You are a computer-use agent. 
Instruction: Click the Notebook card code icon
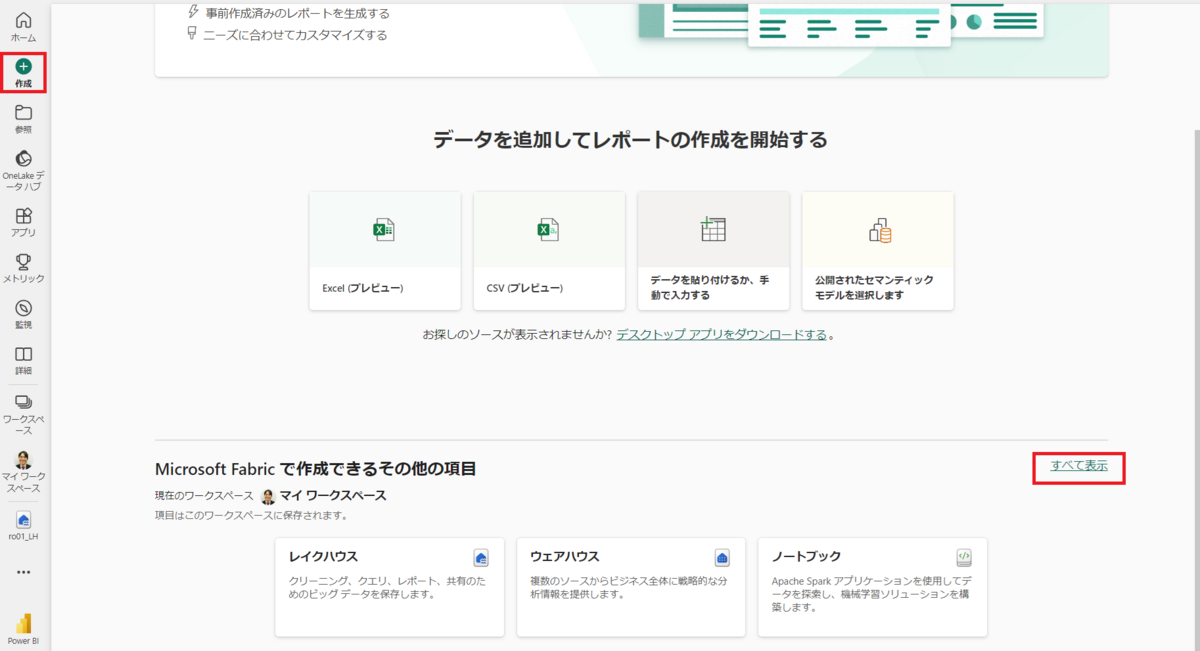coord(964,557)
